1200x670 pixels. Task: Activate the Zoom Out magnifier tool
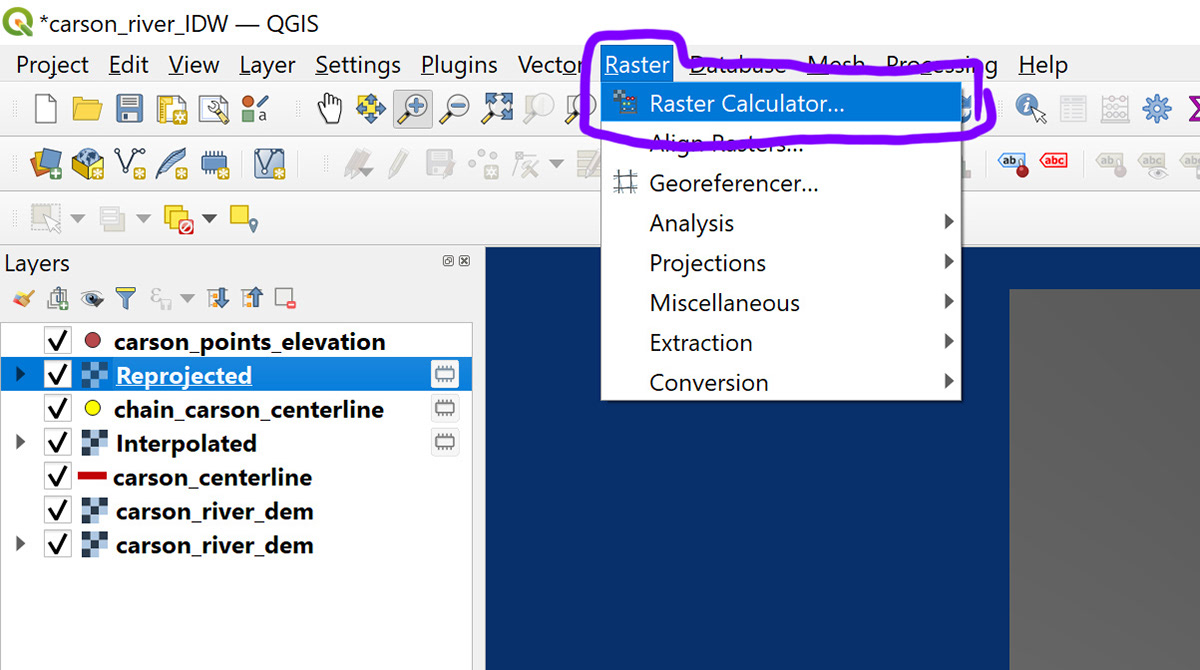point(455,108)
